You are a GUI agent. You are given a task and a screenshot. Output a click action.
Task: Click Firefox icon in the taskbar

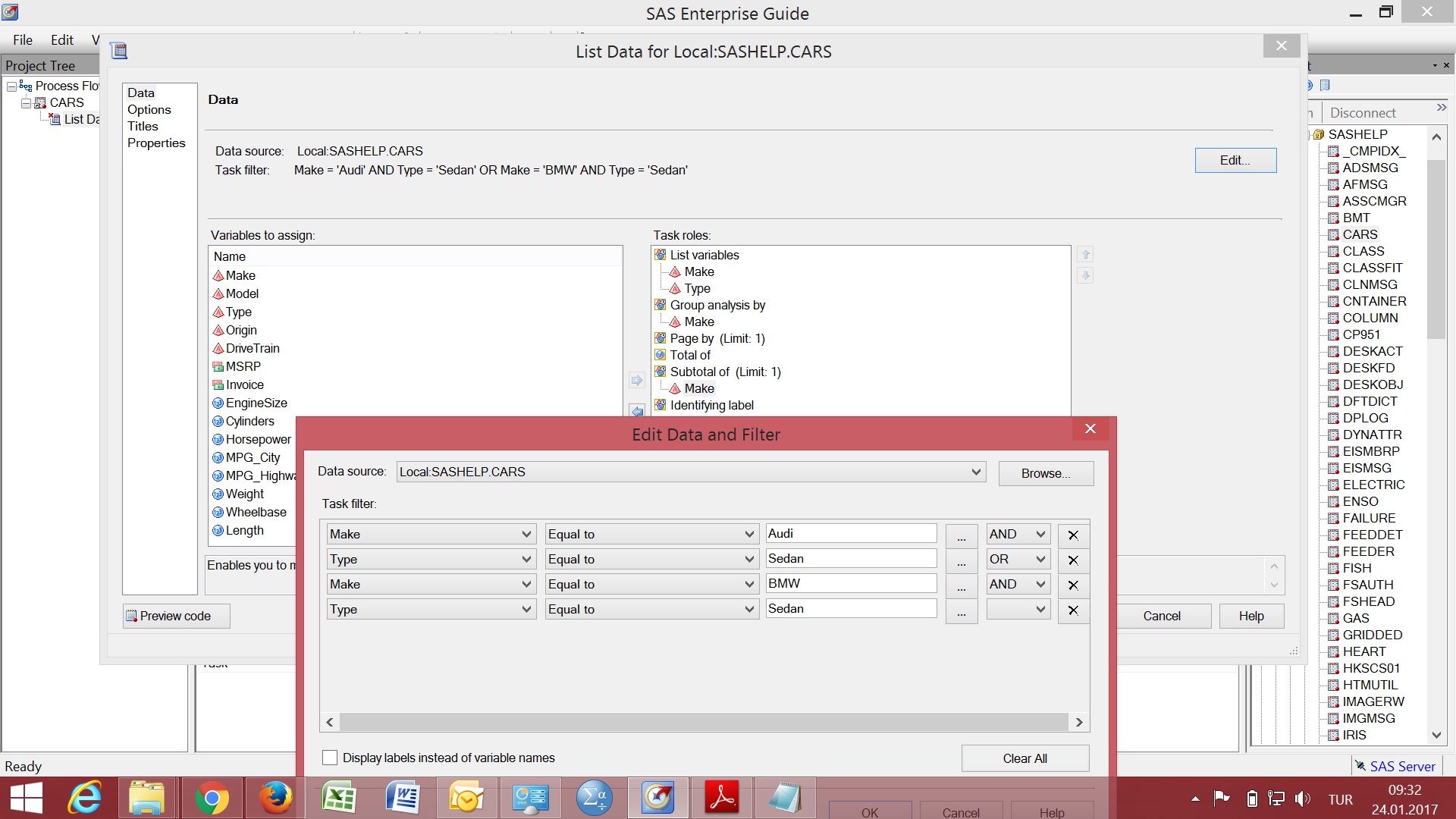pyautogui.click(x=275, y=799)
